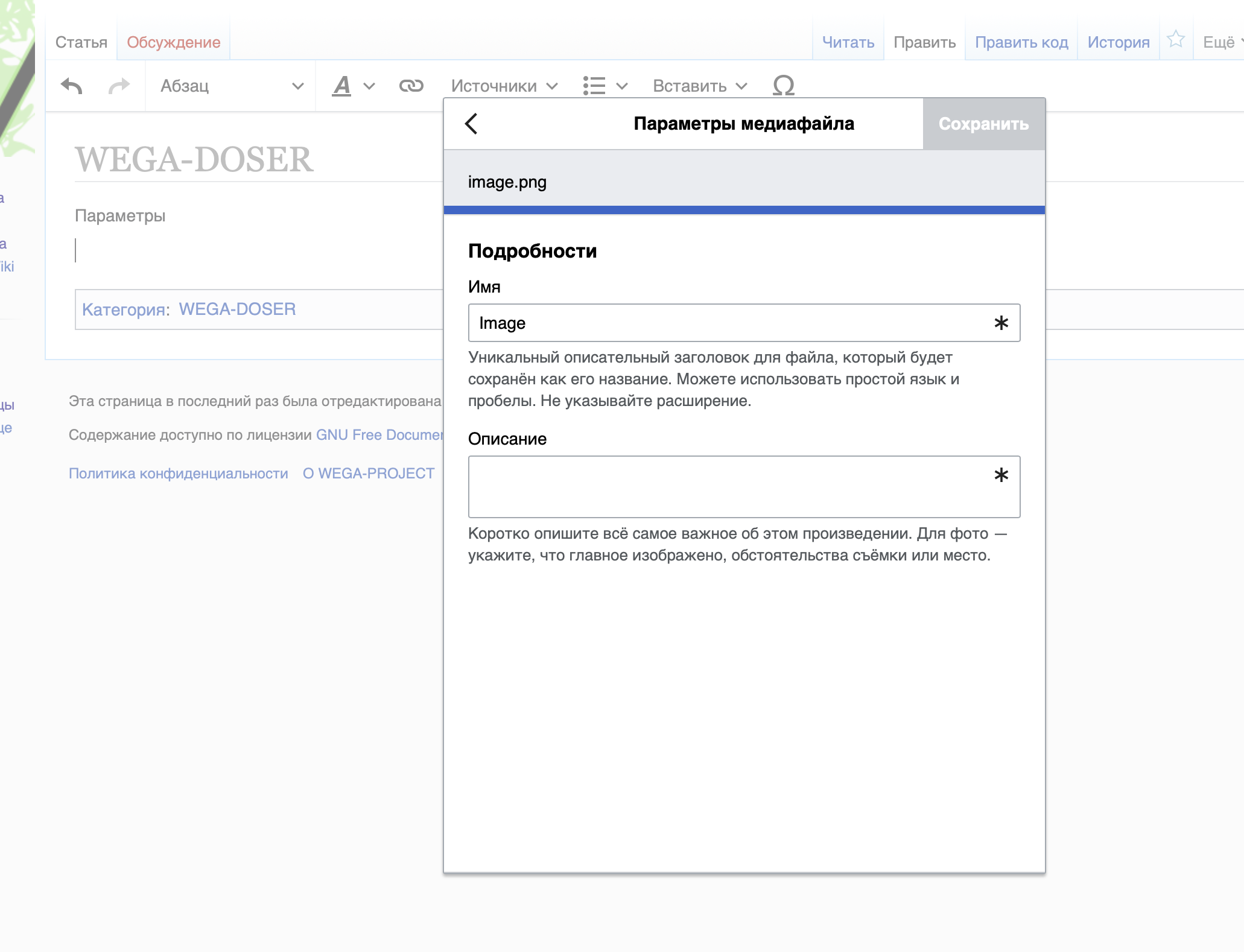Focus the Описание description text area

point(730,486)
